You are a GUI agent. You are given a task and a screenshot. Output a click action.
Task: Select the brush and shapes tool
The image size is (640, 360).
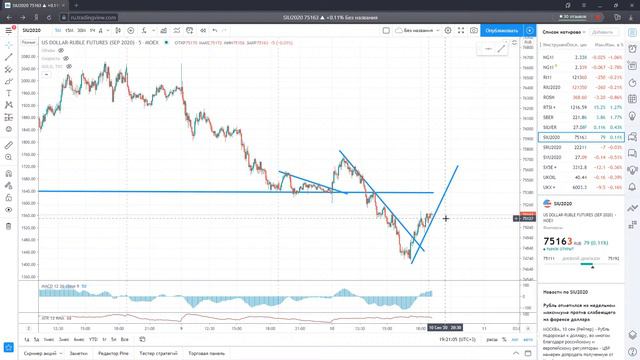[9, 81]
